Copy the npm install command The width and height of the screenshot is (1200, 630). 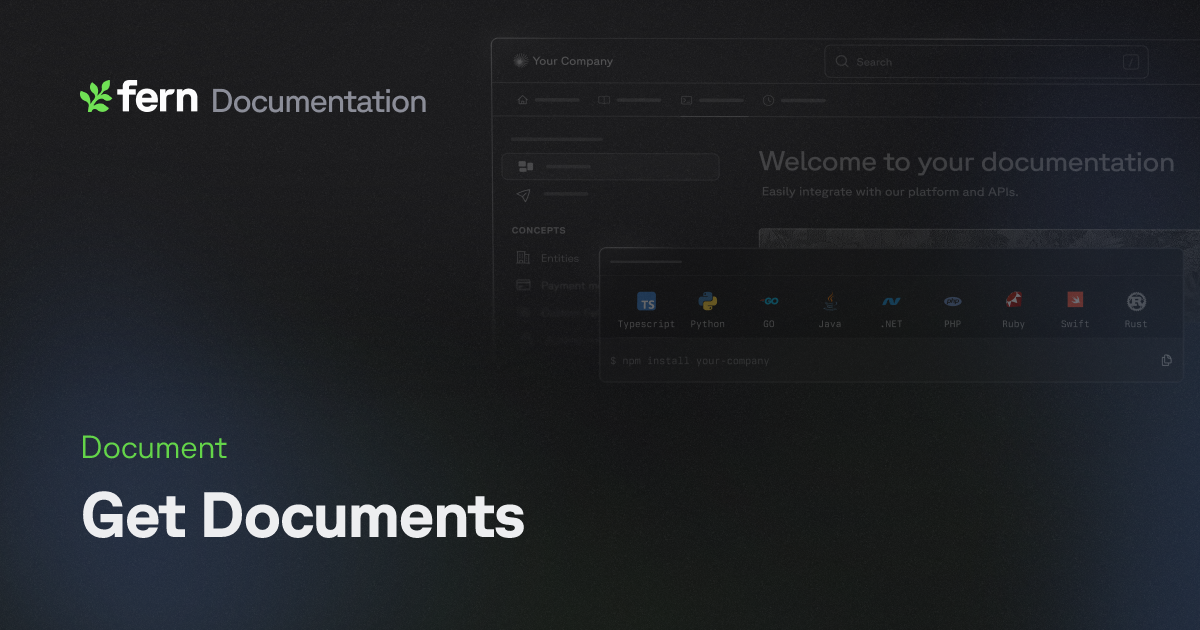click(x=1166, y=360)
